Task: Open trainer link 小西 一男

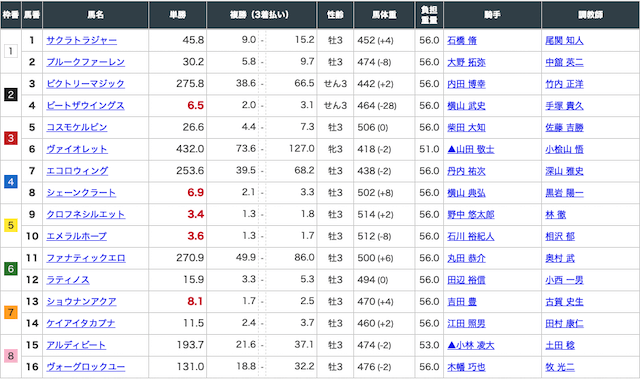Action: click(564, 280)
